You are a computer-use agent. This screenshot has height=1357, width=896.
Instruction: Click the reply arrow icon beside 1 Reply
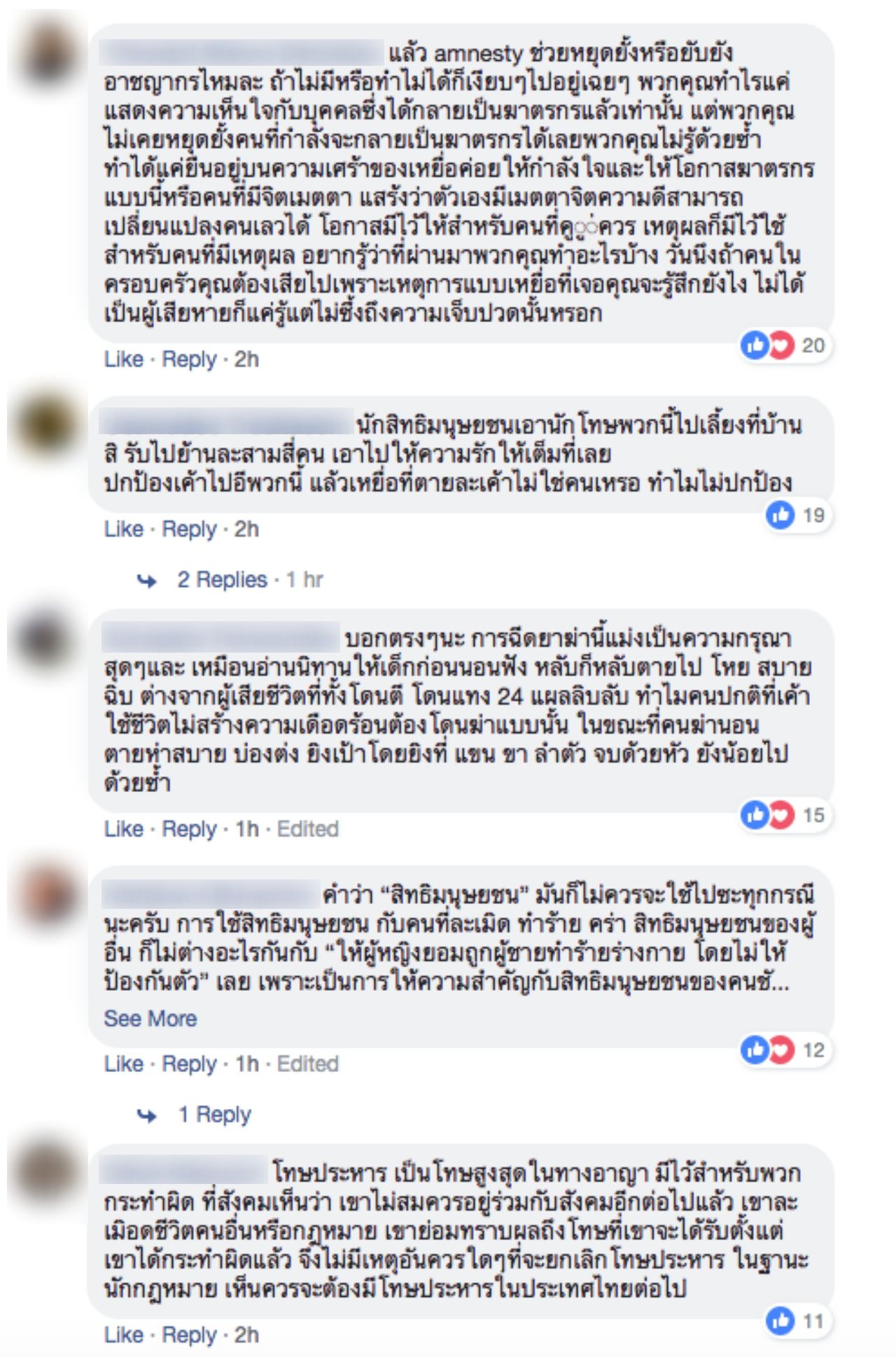[147, 1115]
